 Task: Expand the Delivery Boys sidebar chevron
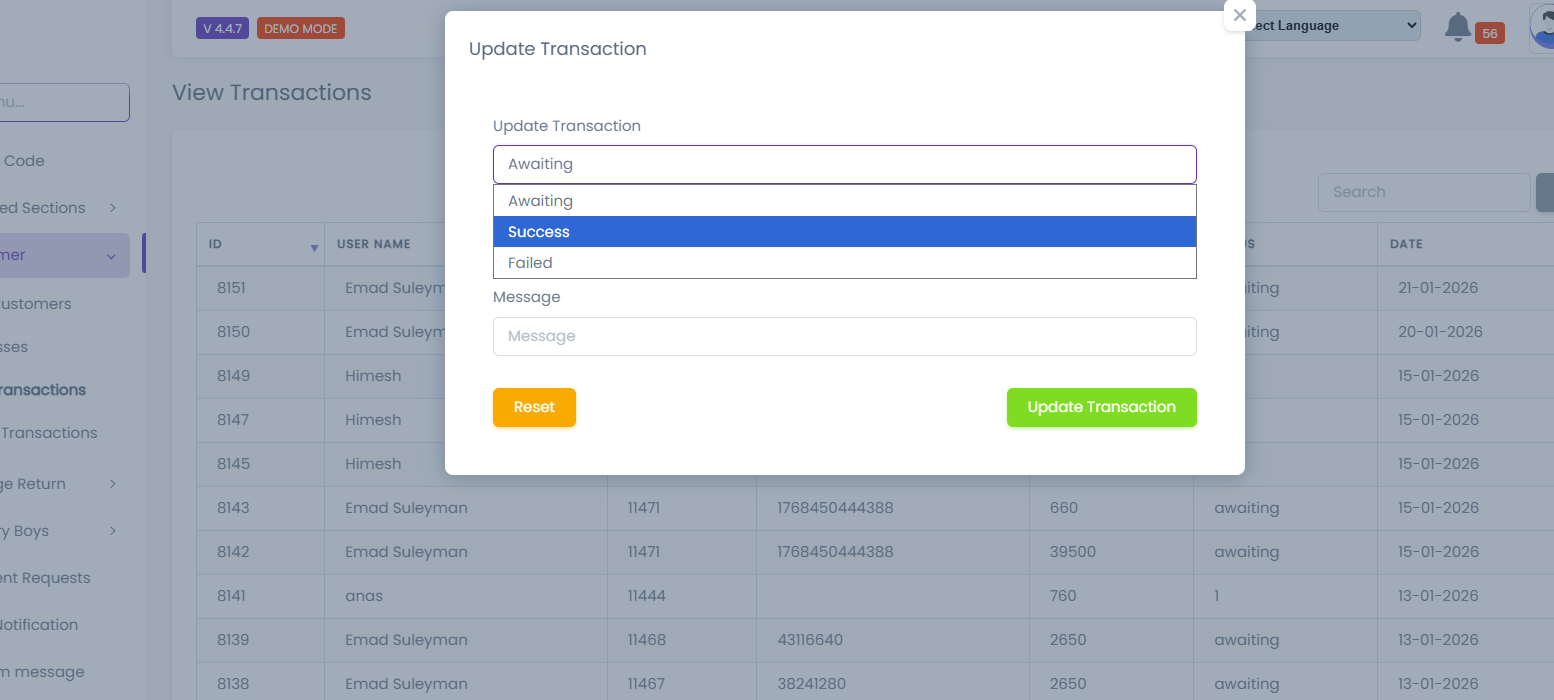coord(113,531)
